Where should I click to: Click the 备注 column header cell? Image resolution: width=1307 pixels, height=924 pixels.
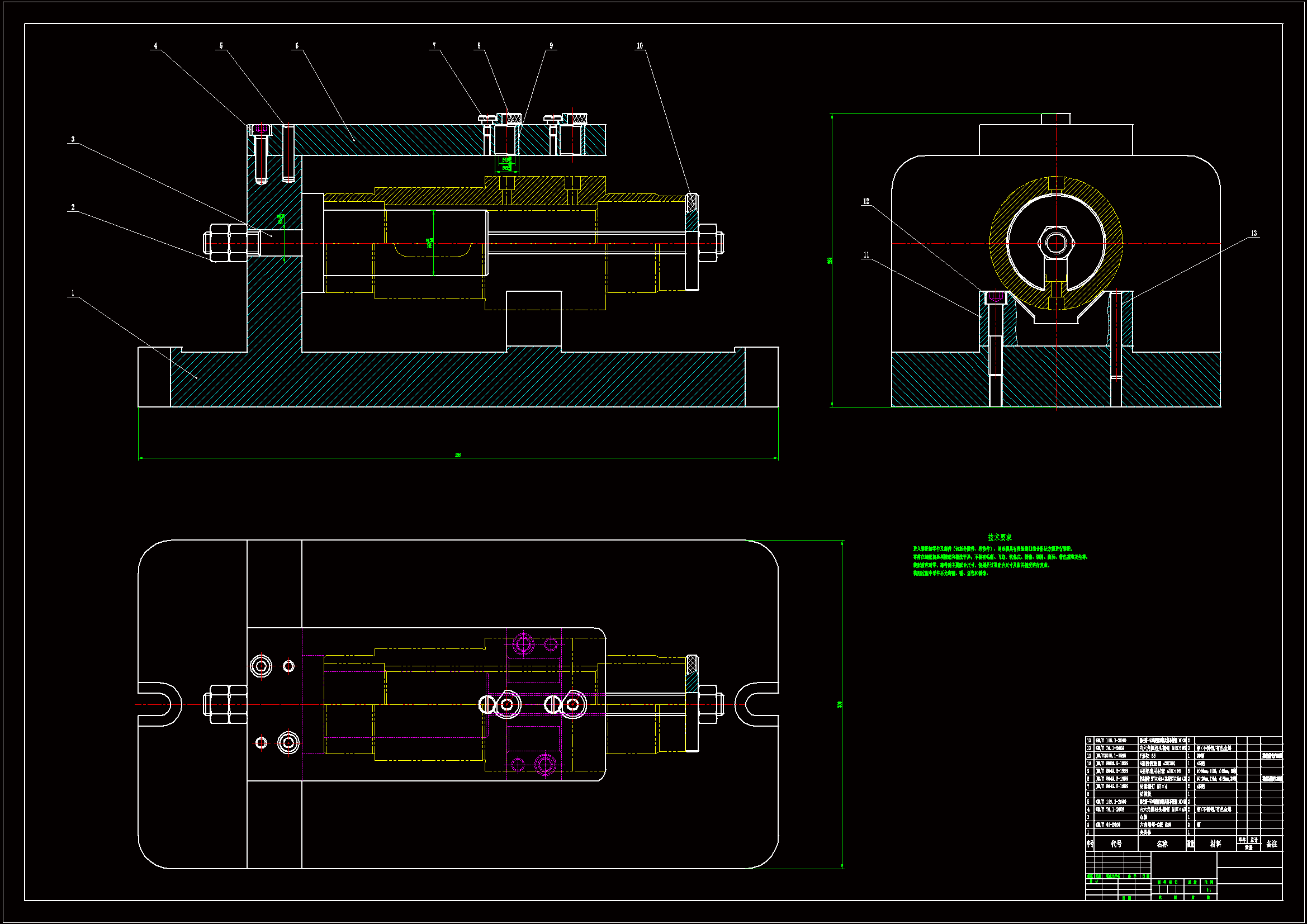[x=1272, y=844]
